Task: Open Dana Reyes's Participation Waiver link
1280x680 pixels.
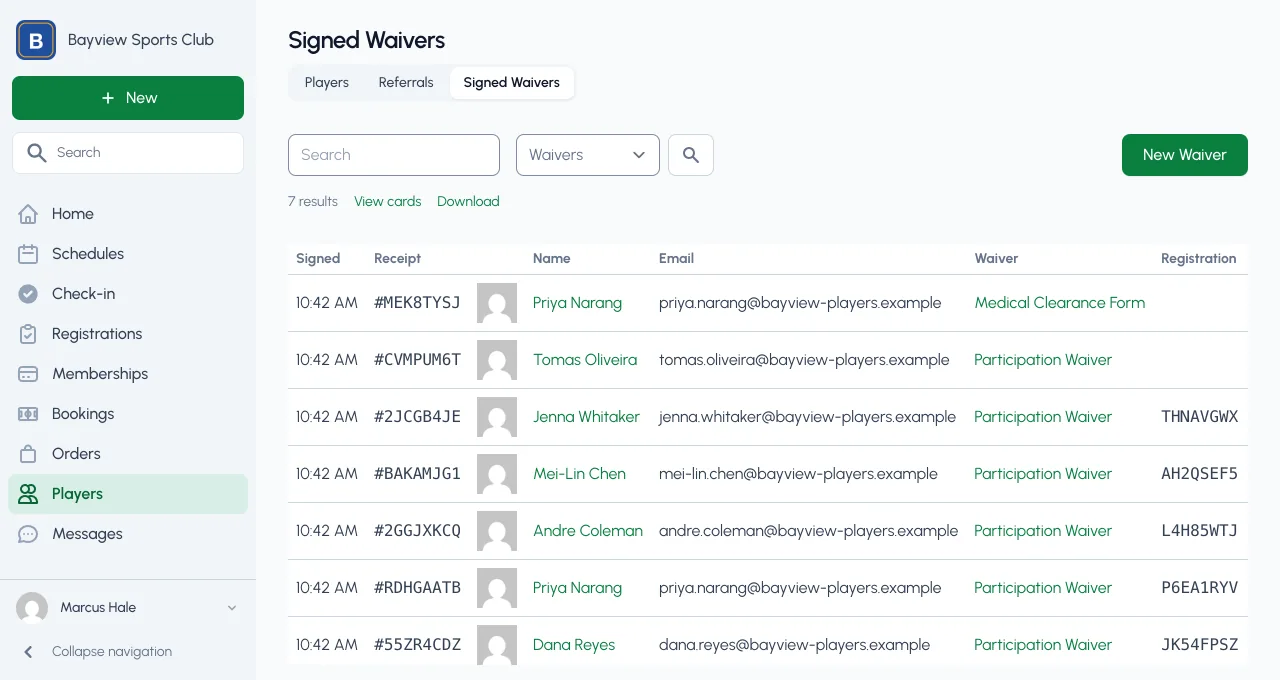Action: [x=1043, y=645]
